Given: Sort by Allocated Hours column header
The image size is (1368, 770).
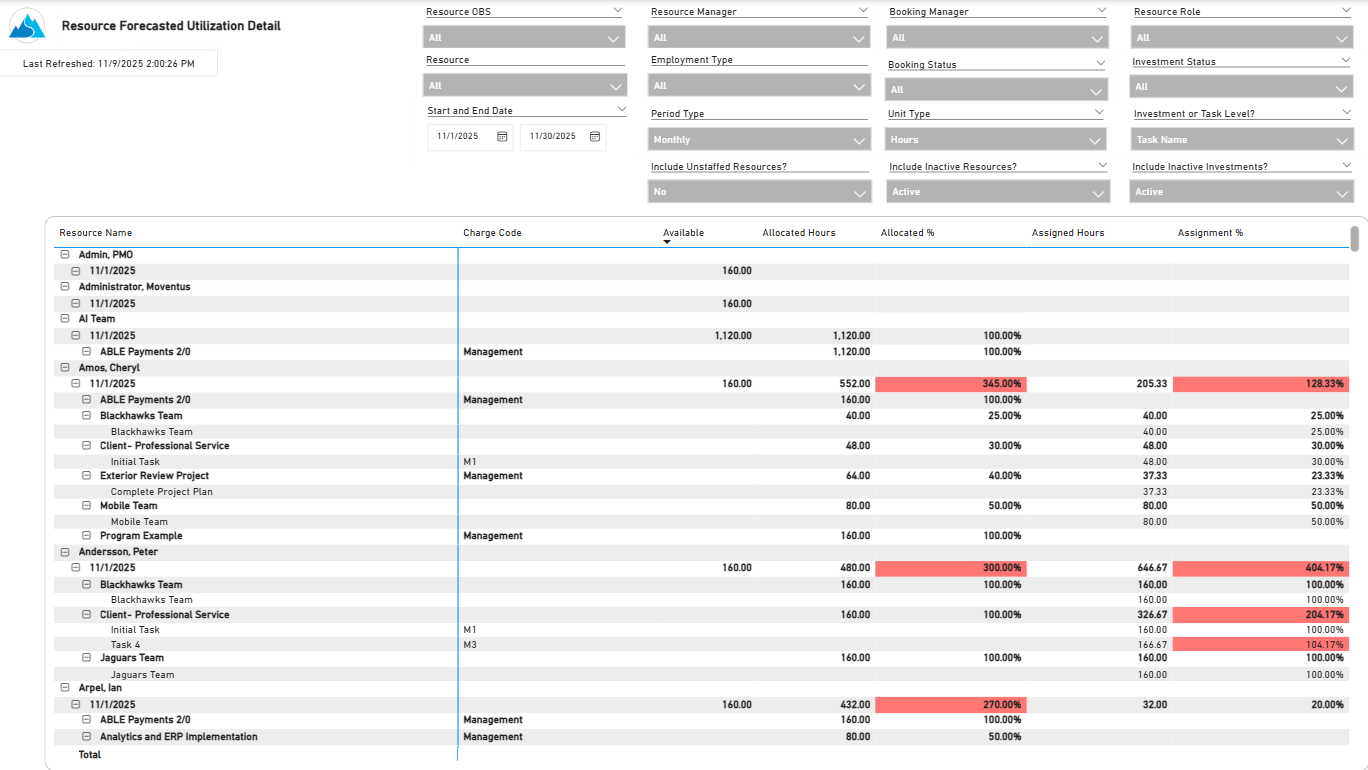Looking at the screenshot, I should pyautogui.click(x=798, y=233).
